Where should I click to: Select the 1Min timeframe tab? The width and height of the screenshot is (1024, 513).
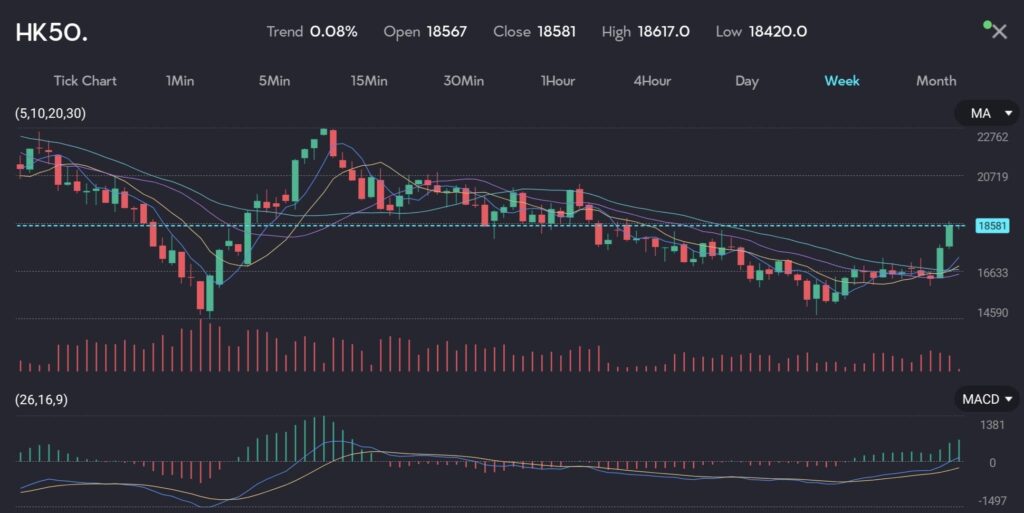pyautogui.click(x=180, y=81)
